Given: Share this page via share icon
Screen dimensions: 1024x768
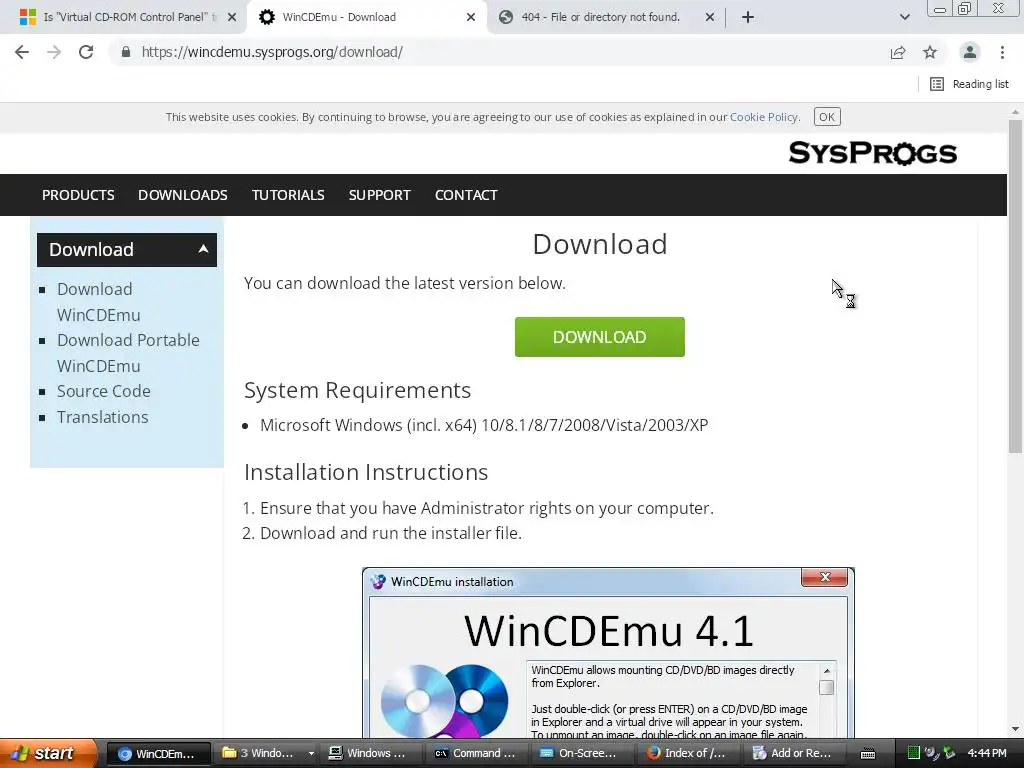Looking at the screenshot, I should (x=898, y=52).
